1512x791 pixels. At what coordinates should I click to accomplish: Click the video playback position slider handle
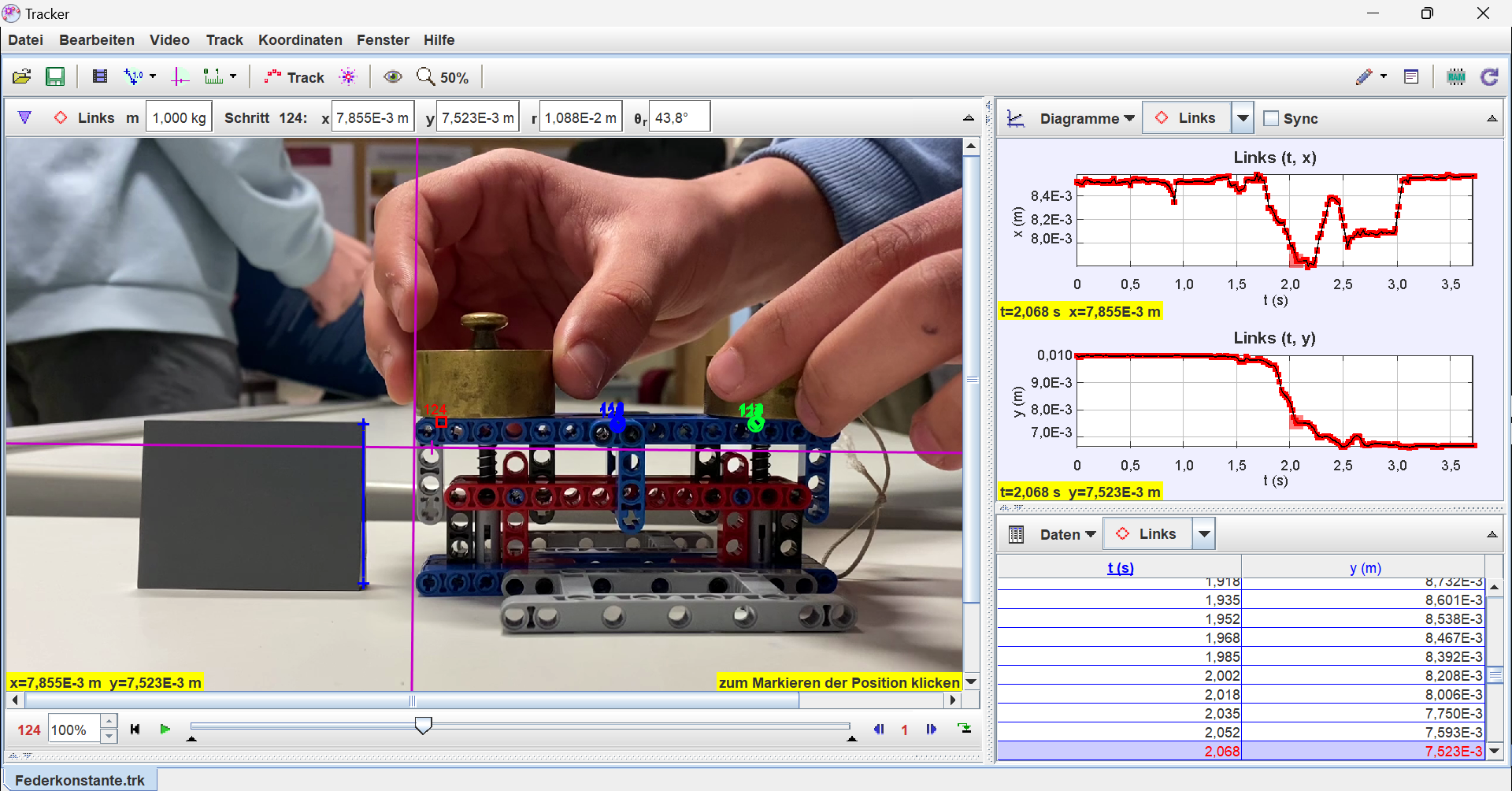click(x=424, y=726)
